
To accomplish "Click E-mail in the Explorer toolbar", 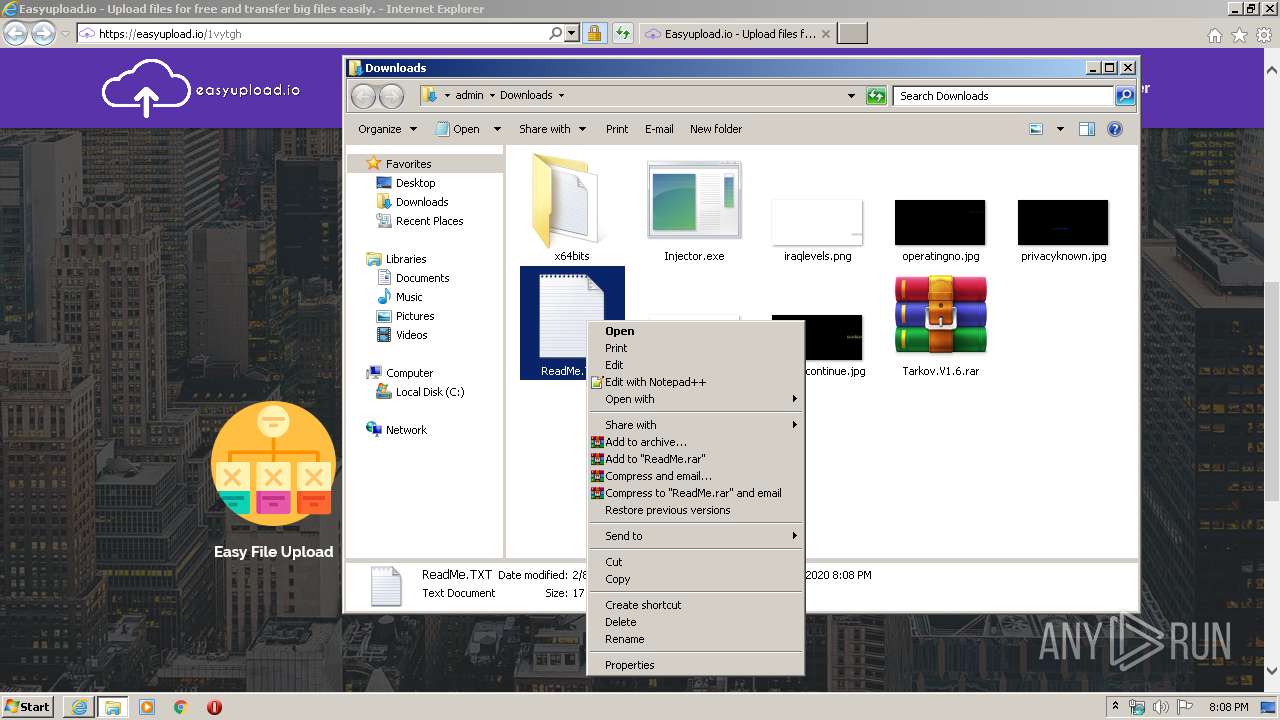I will tap(659, 129).
